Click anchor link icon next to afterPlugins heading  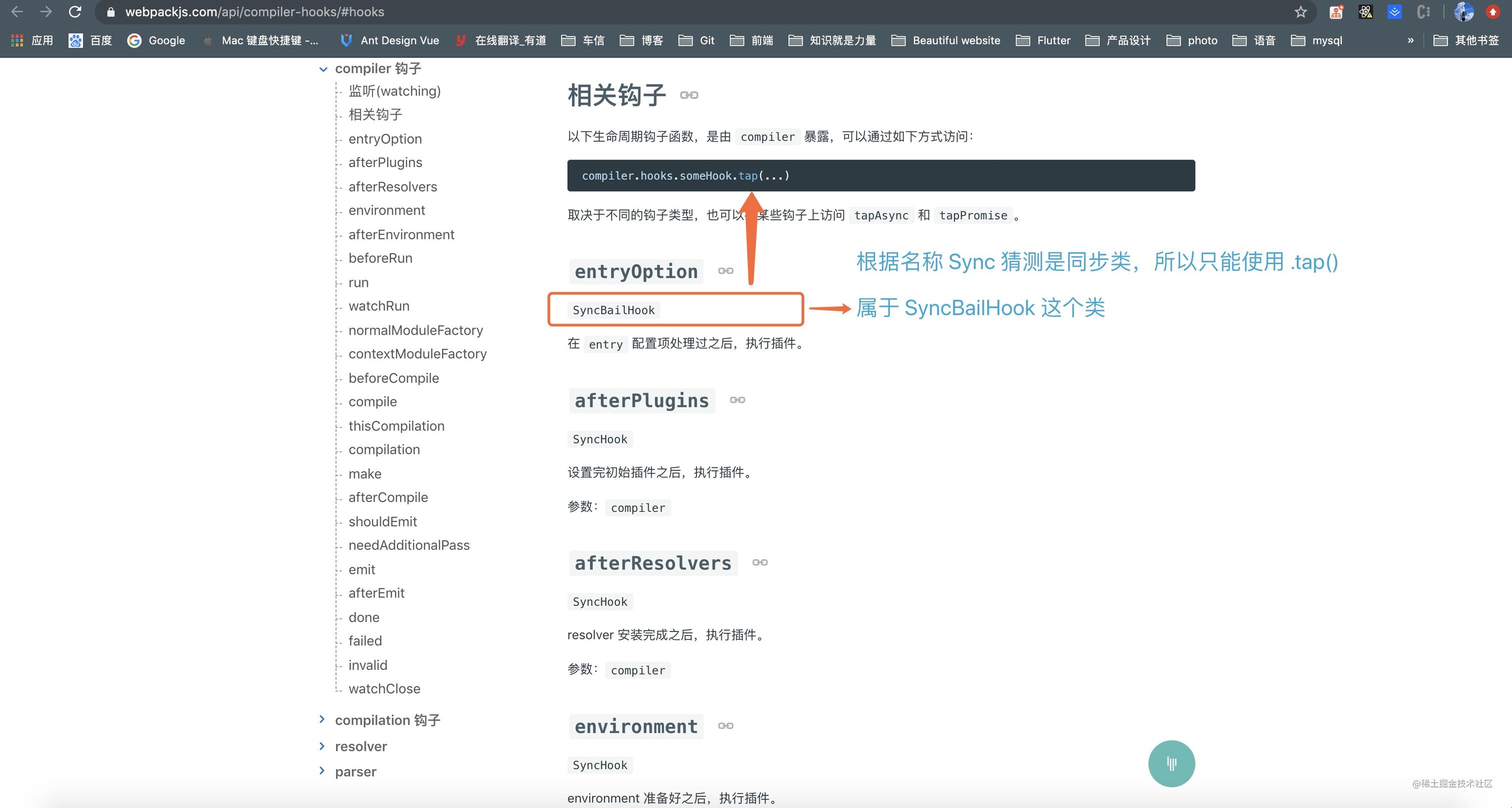click(738, 400)
